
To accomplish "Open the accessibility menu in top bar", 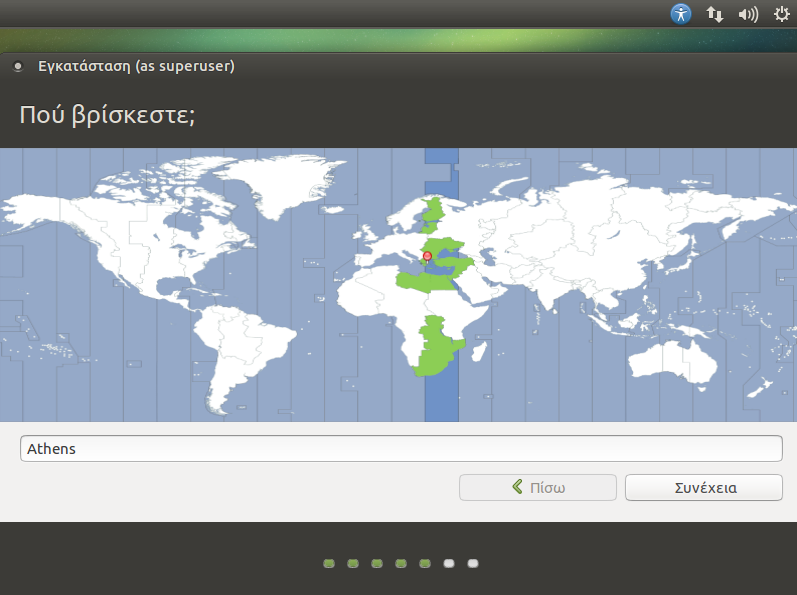I will tap(681, 14).
